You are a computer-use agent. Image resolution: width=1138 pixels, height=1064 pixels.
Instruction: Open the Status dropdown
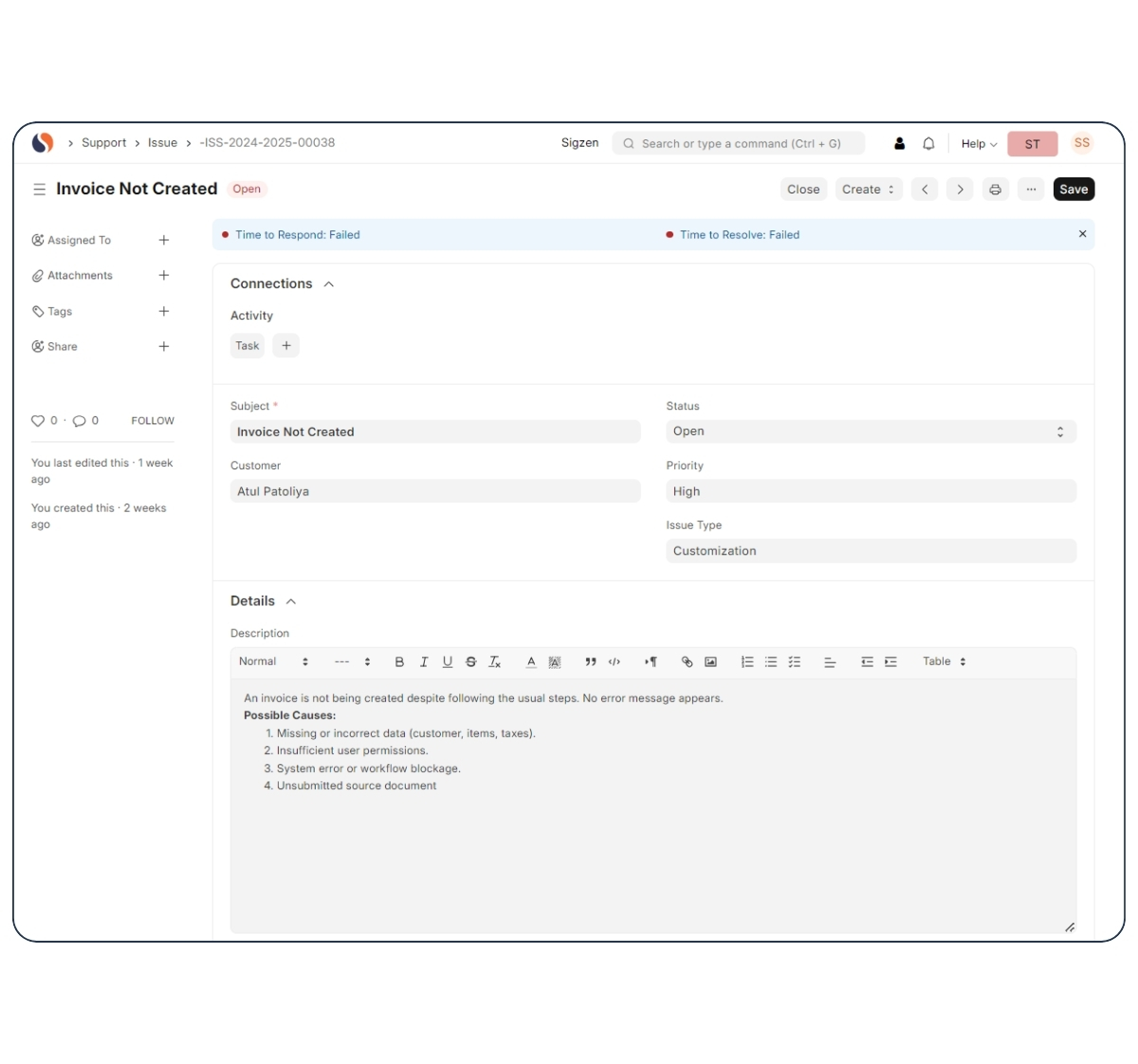(871, 431)
